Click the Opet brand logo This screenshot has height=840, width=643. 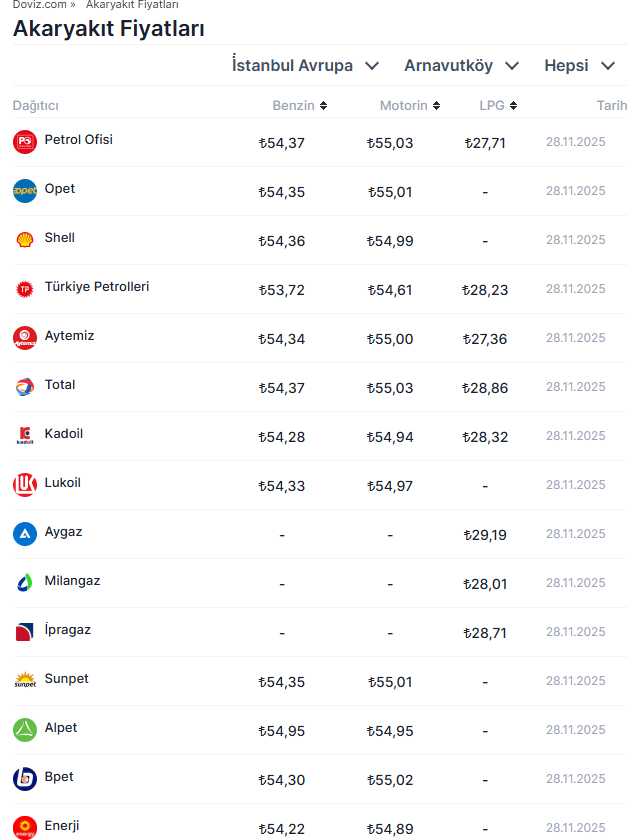(25, 191)
